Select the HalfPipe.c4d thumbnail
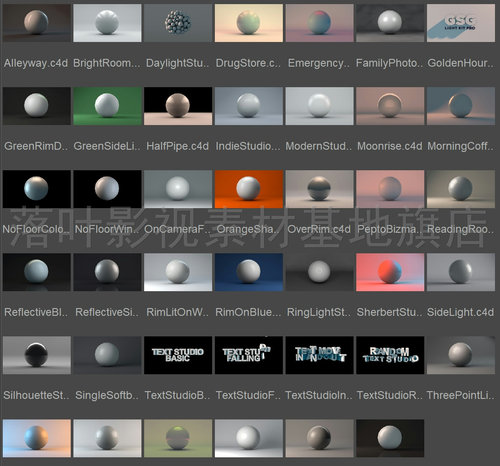 (178, 106)
